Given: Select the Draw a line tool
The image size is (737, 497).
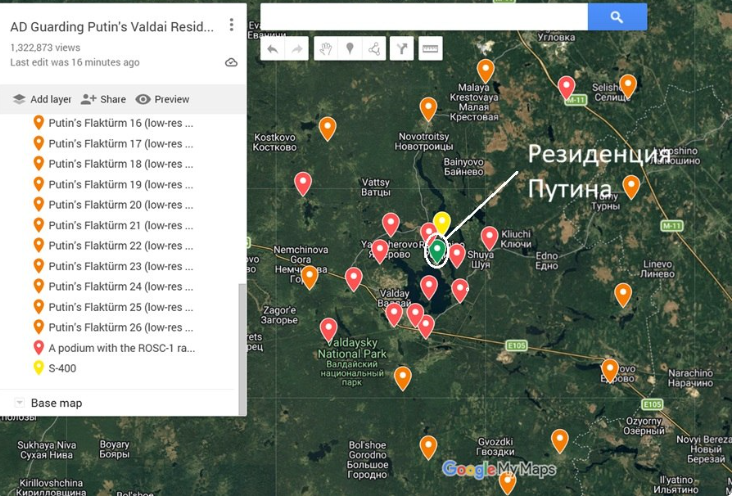Looking at the screenshot, I should (374, 49).
